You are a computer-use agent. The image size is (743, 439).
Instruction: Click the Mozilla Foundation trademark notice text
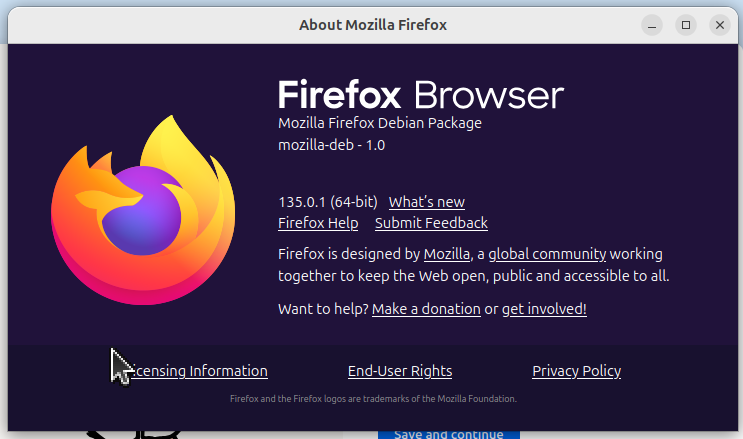pyautogui.click(x=373, y=399)
